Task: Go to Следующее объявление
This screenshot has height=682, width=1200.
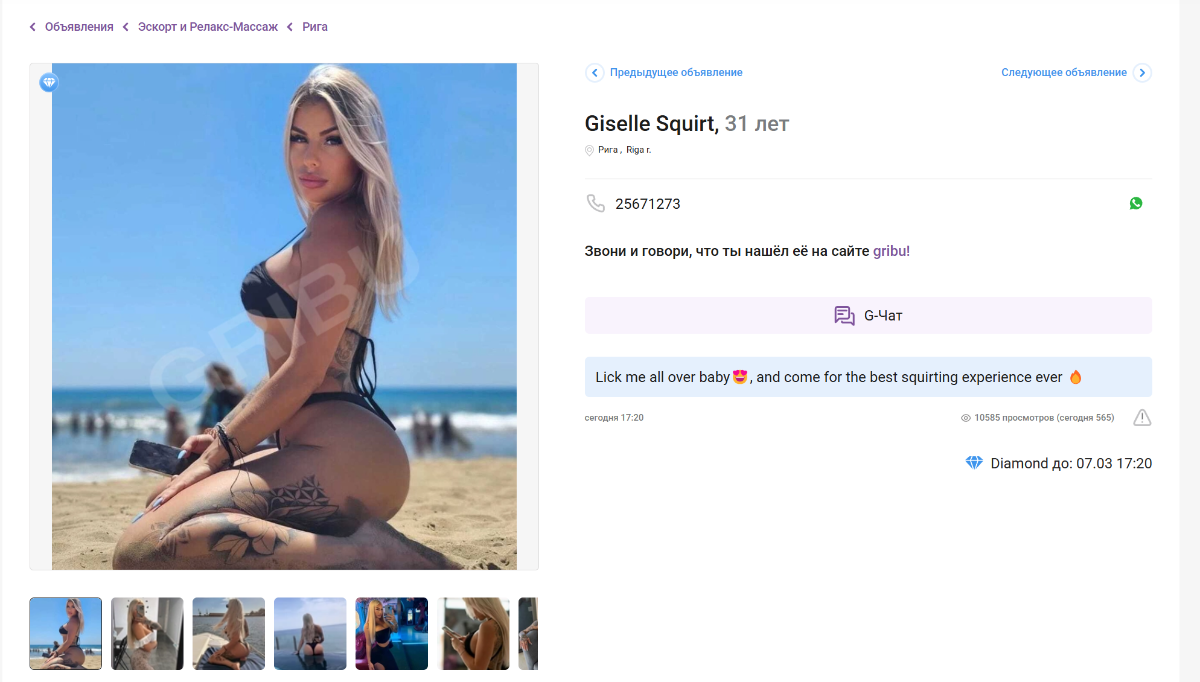Action: [x=1064, y=73]
